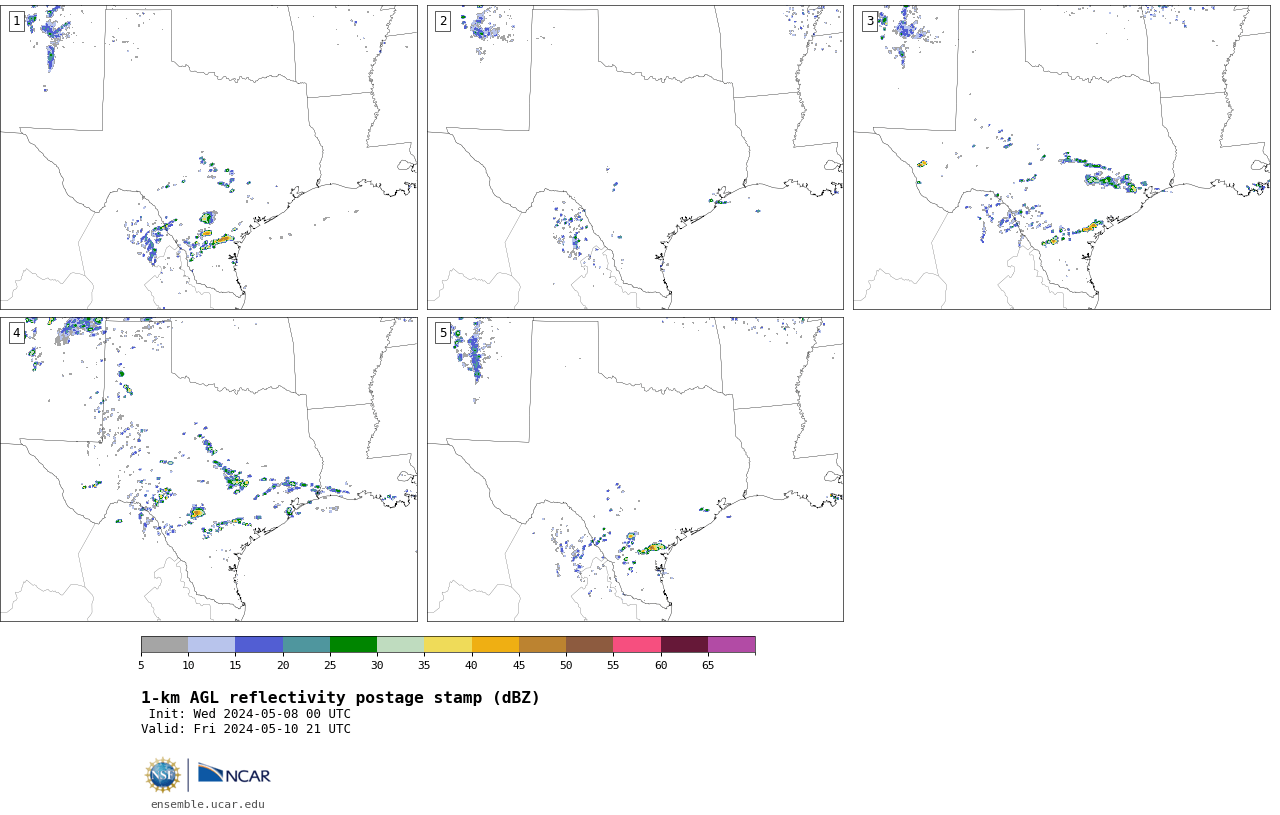Click the orange 40-45 dBZ swatch
Viewport: 1280px width, 815px height.
[495, 645]
